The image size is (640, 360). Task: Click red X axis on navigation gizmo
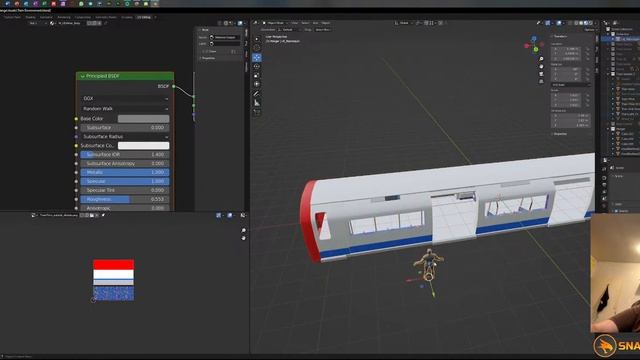527,46
